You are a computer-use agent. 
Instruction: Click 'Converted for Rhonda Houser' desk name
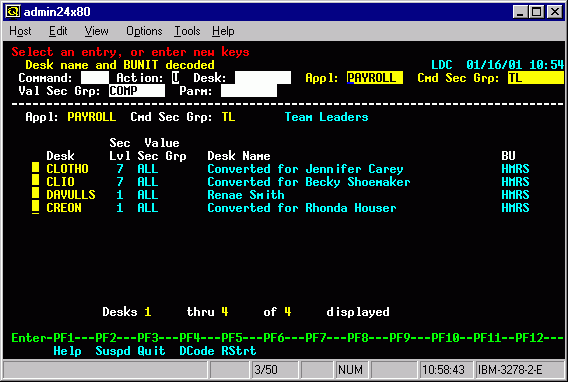click(x=302, y=208)
